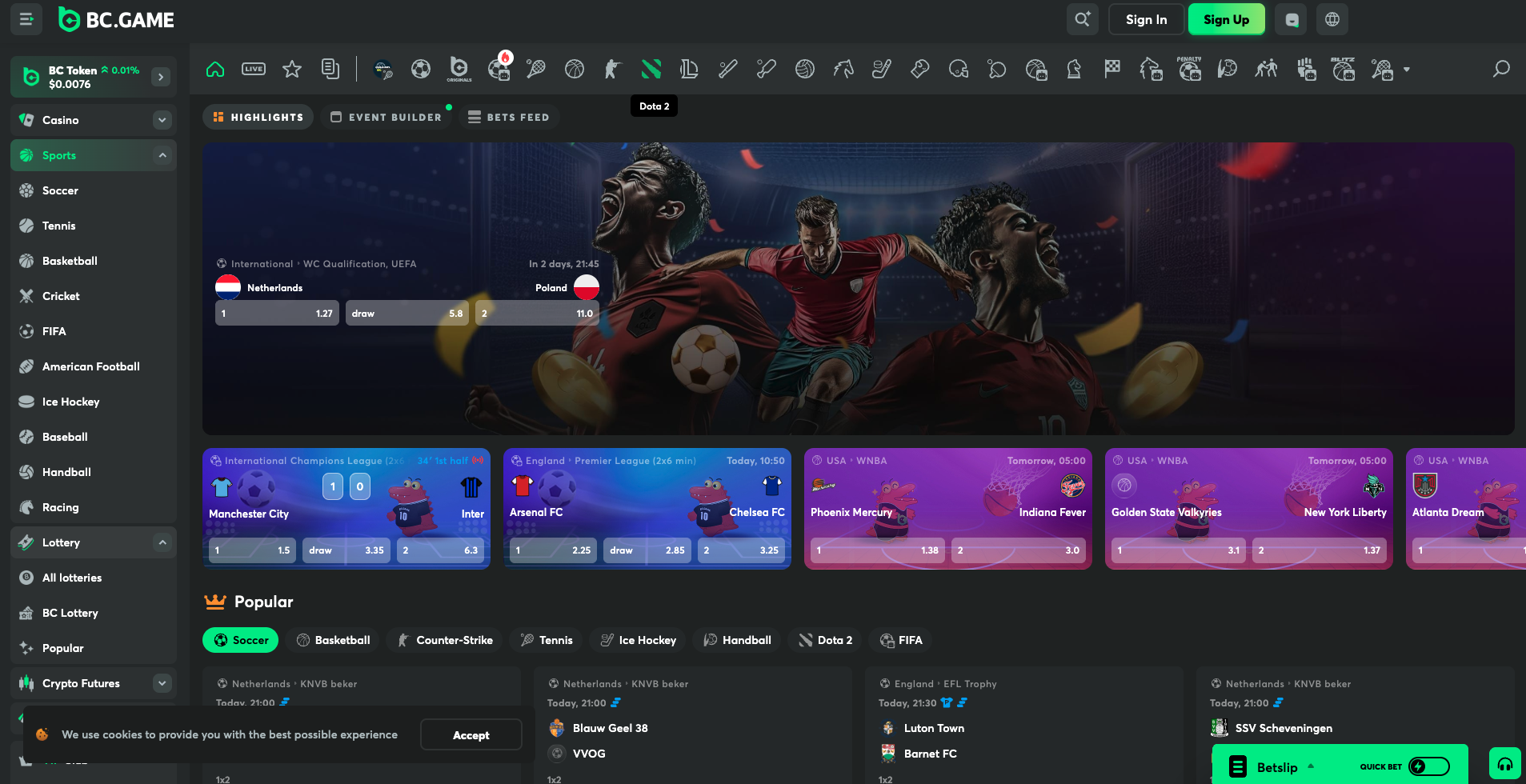Viewport: 1526px width, 784px height.
Task: Select the League of Legends icon
Action: pyautogui.click(x=689, y=69)
